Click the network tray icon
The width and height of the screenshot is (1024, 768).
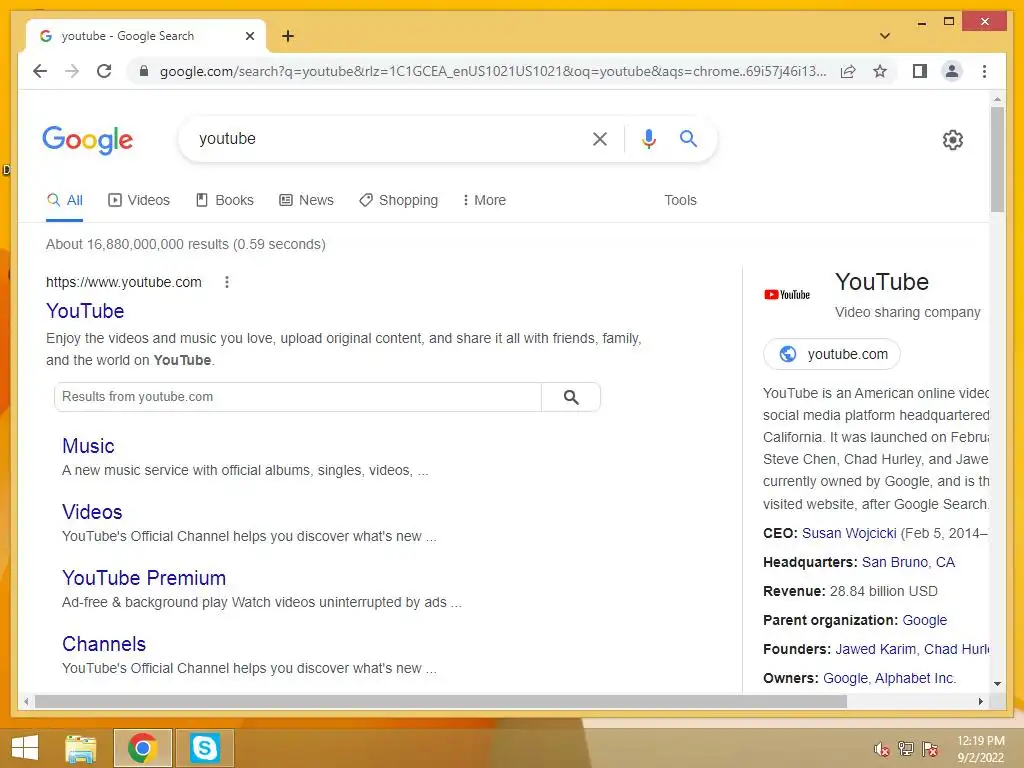tap(906, 749)
